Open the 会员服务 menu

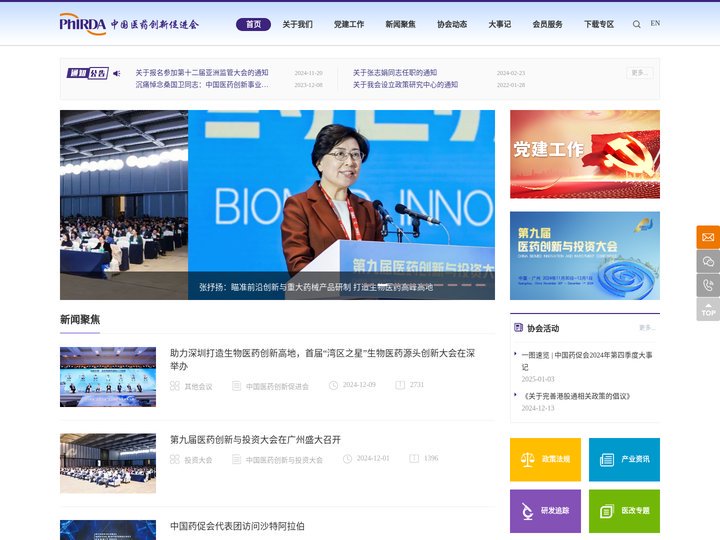click(547, 24)
